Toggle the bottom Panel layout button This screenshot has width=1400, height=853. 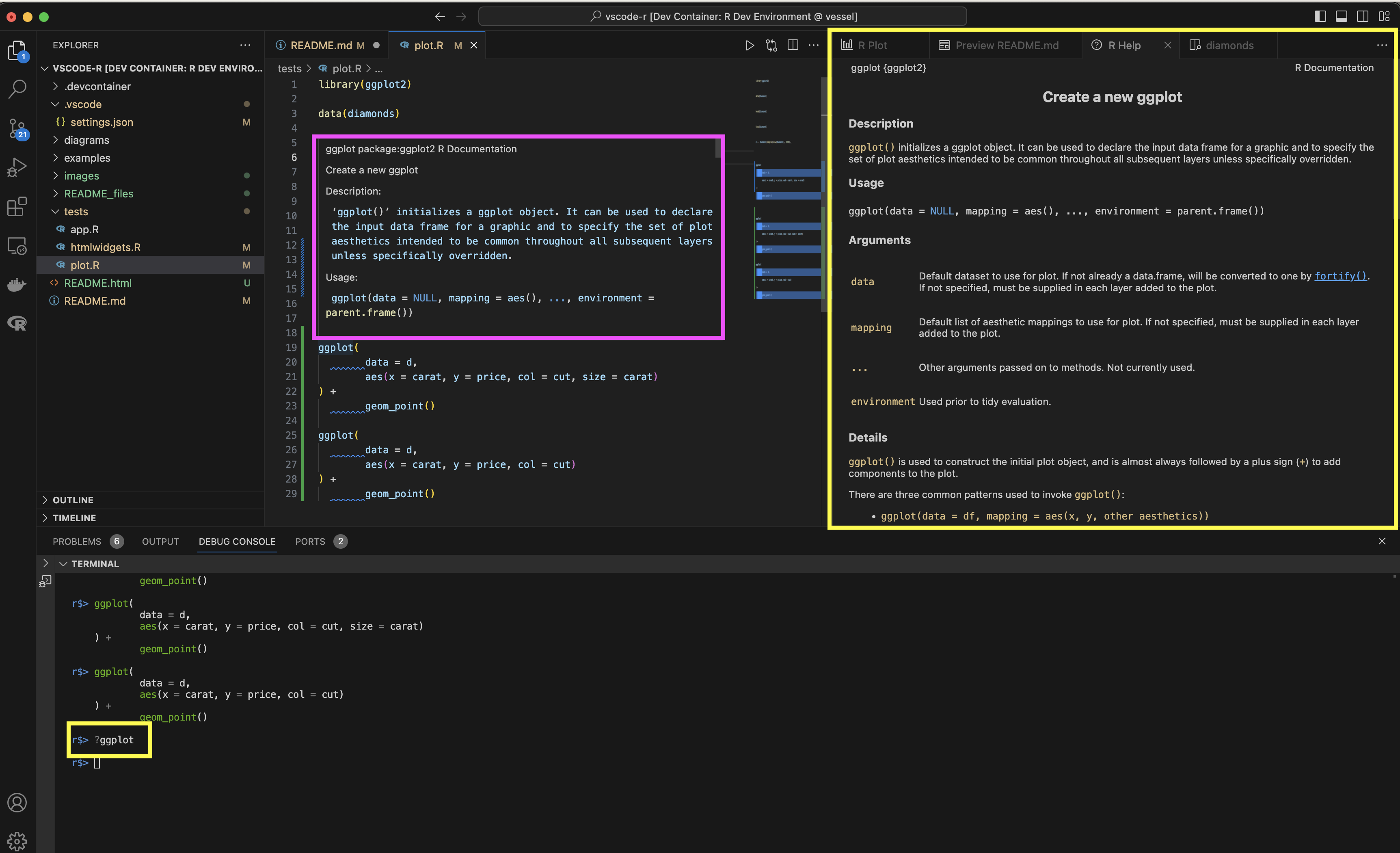click(x=1341, y=17)
